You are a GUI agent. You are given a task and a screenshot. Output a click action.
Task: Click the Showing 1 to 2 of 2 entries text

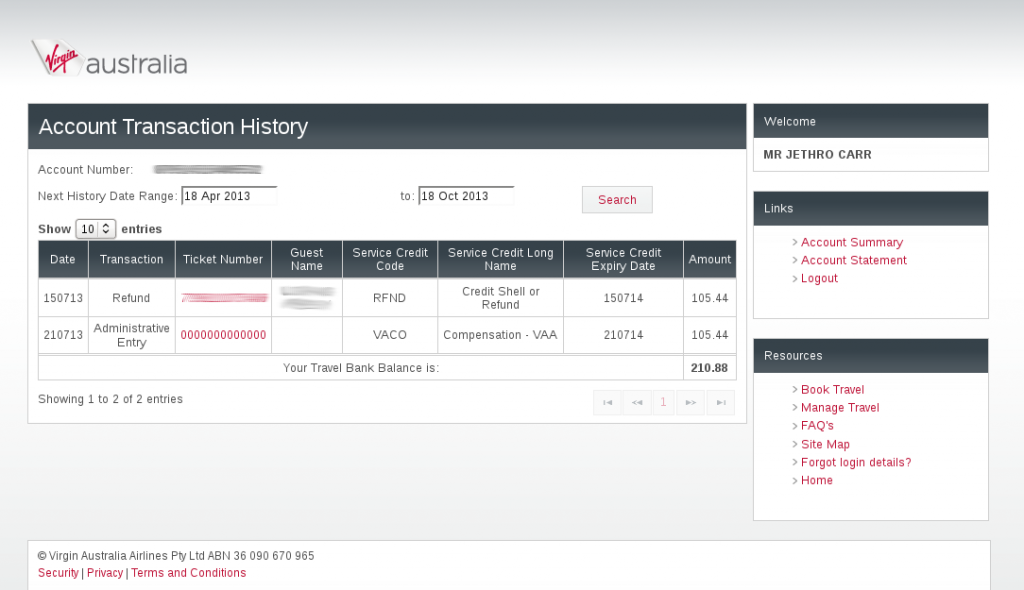pos(110,399)
